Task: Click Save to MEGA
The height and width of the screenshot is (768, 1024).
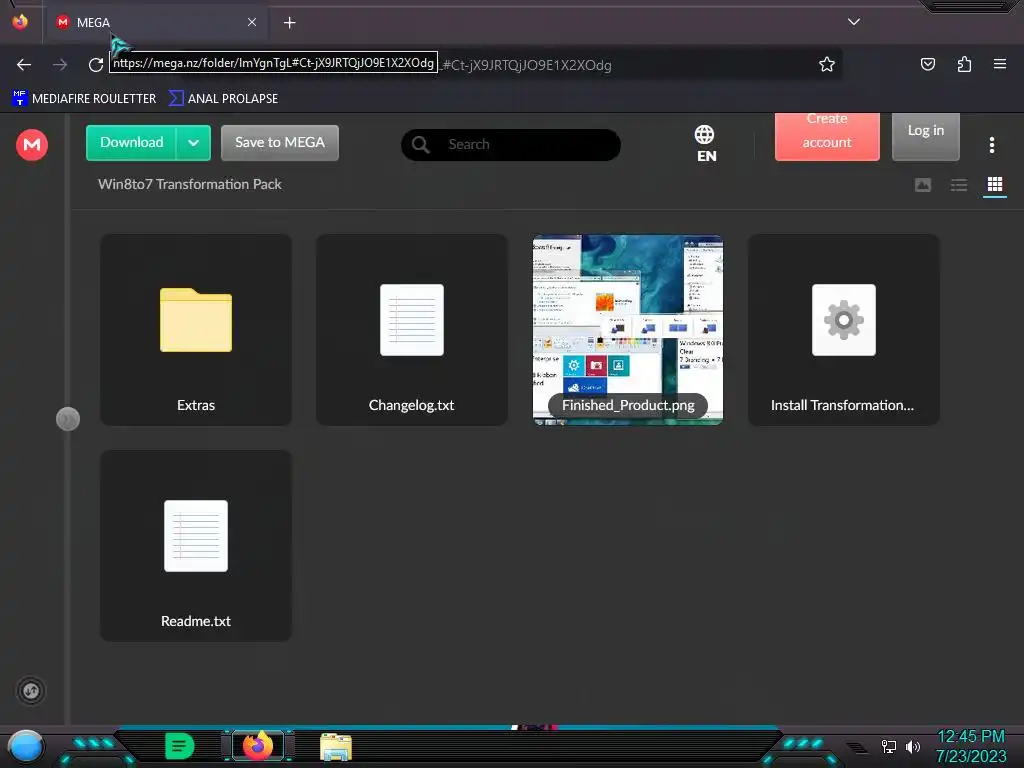Action: pos(280,142)
